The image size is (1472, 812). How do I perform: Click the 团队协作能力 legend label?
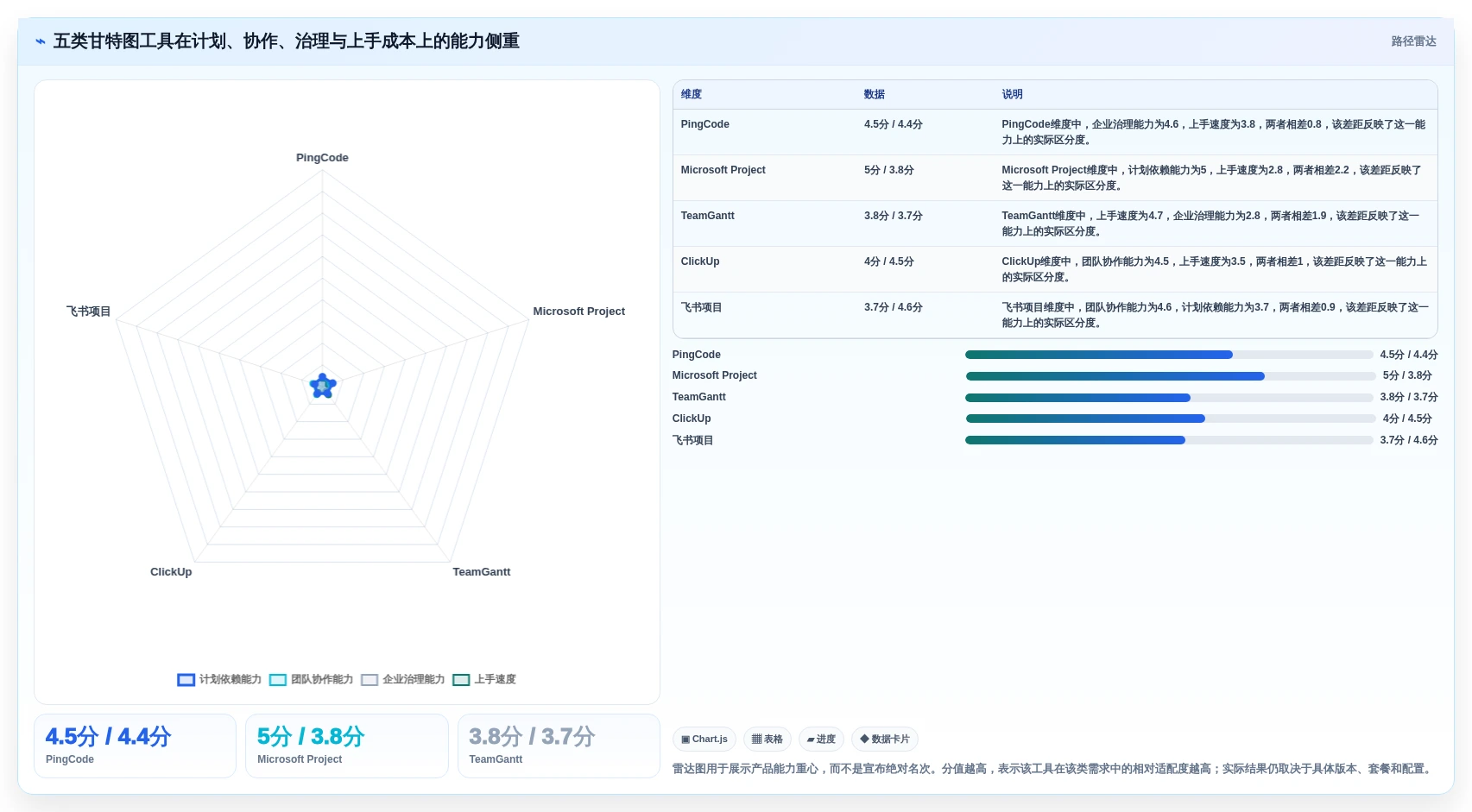pos(322,680)
